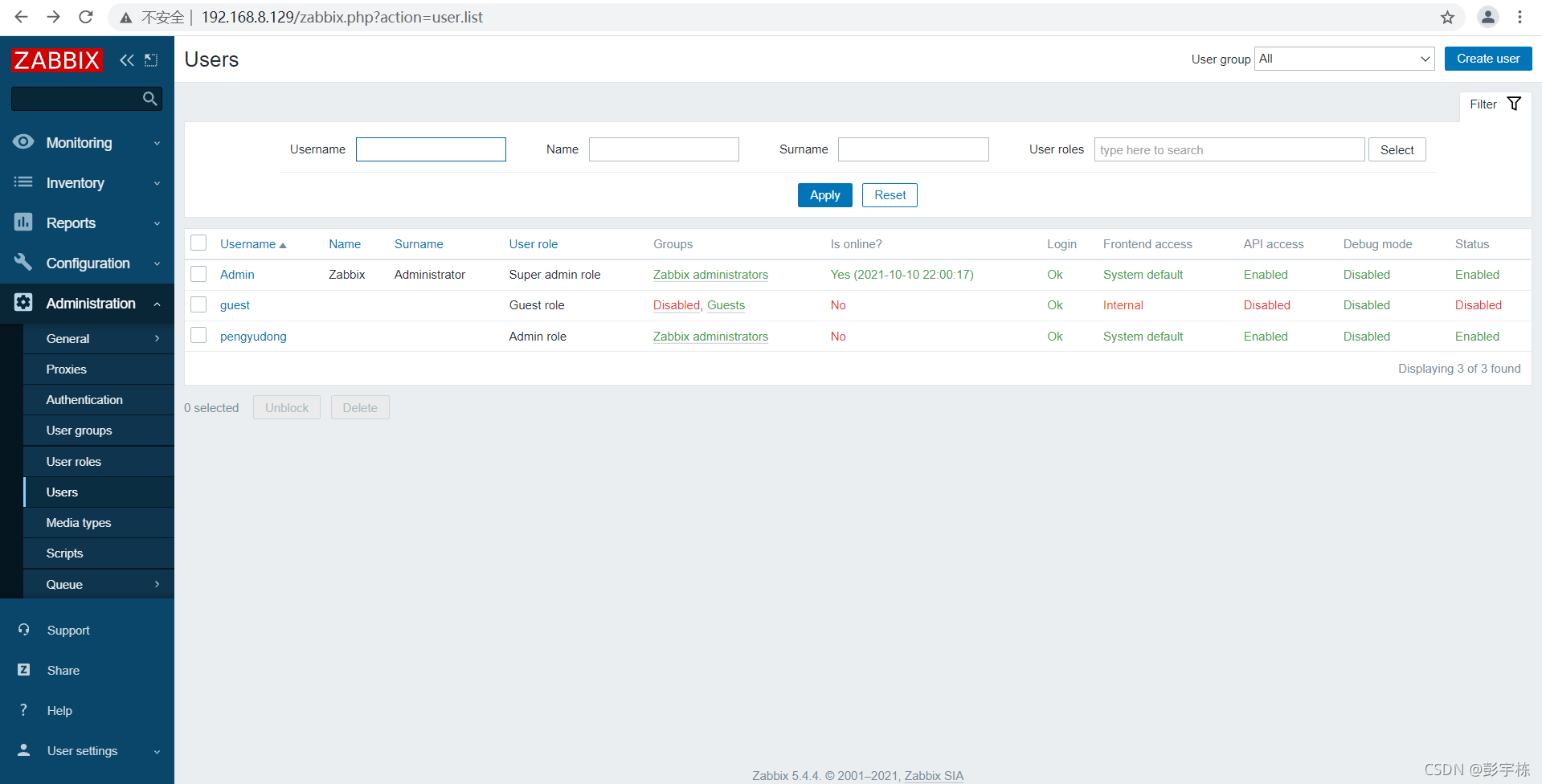The width and height of the screenshot is (1542, 784).
Task: Click the Help question mark icon
Action: click(x=24, y=710)
